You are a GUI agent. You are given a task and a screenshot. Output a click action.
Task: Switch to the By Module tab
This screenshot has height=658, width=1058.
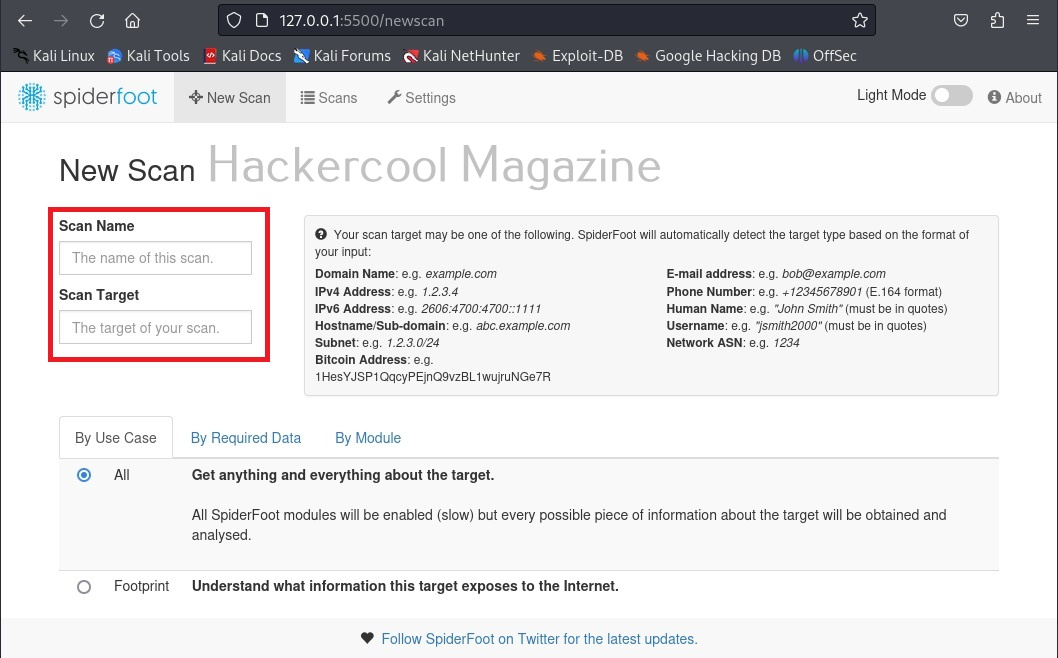[x=368, y=438]
